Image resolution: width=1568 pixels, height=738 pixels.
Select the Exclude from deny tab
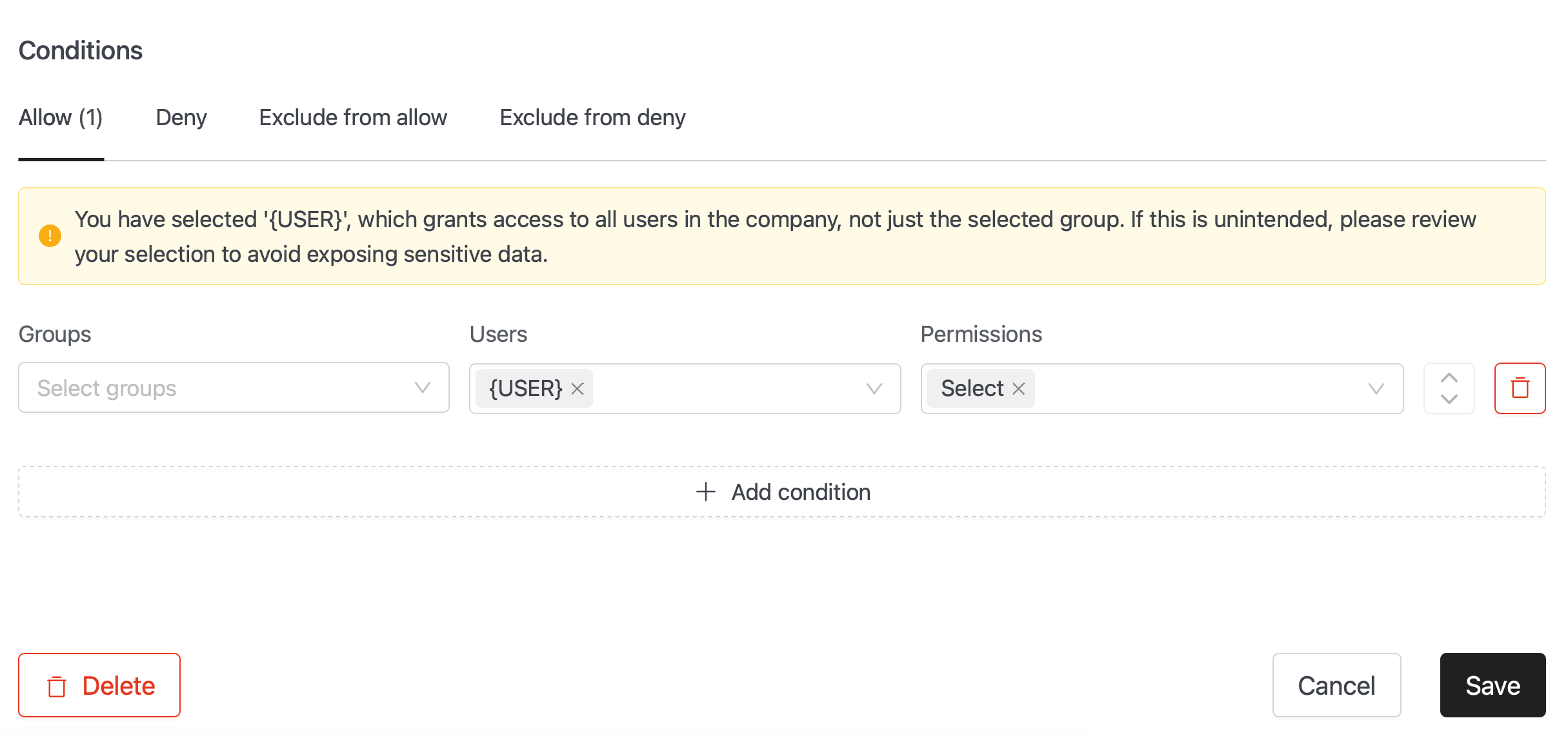tap(592, 117)
